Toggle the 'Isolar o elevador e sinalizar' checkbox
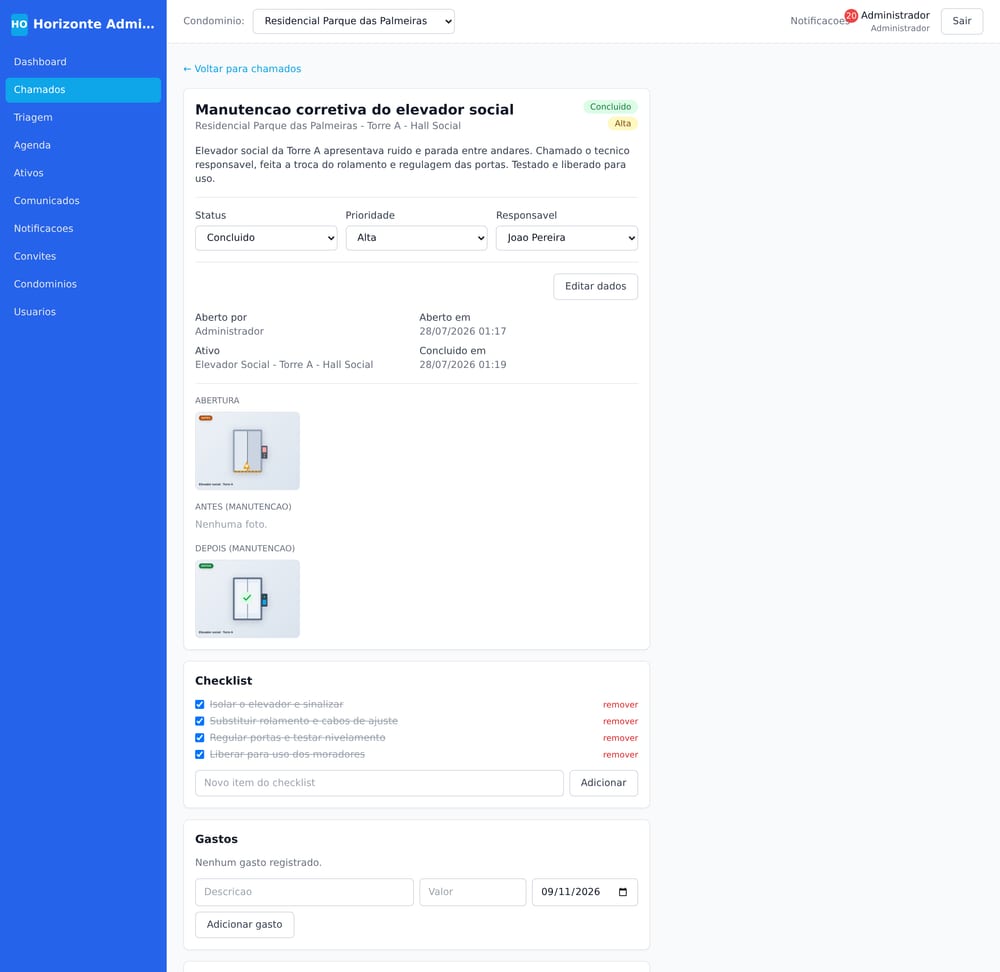1000x972 pixels. (x=200, y=705)
